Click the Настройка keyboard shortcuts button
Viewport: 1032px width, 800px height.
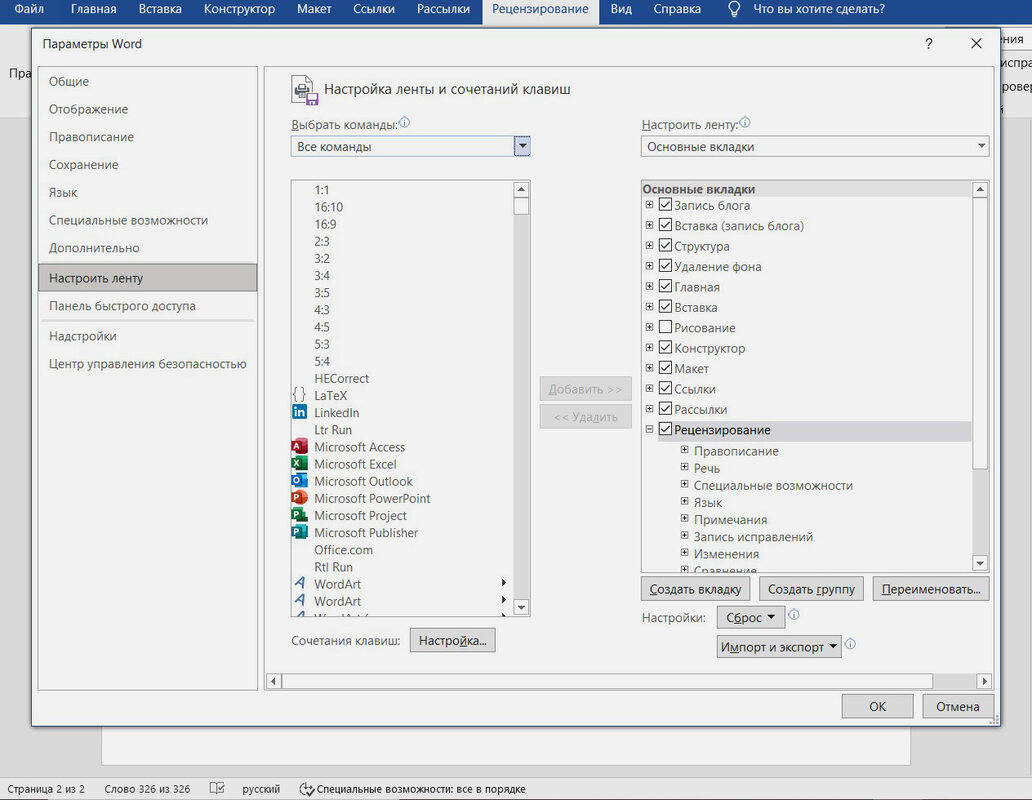[x=452, y=640]
